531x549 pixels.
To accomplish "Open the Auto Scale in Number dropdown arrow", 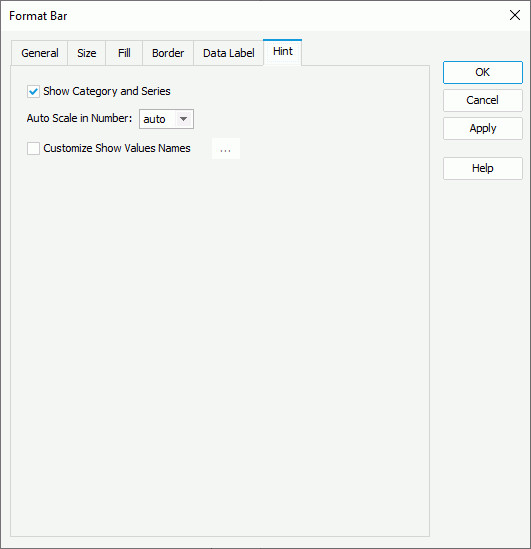I will pos(183,119).
